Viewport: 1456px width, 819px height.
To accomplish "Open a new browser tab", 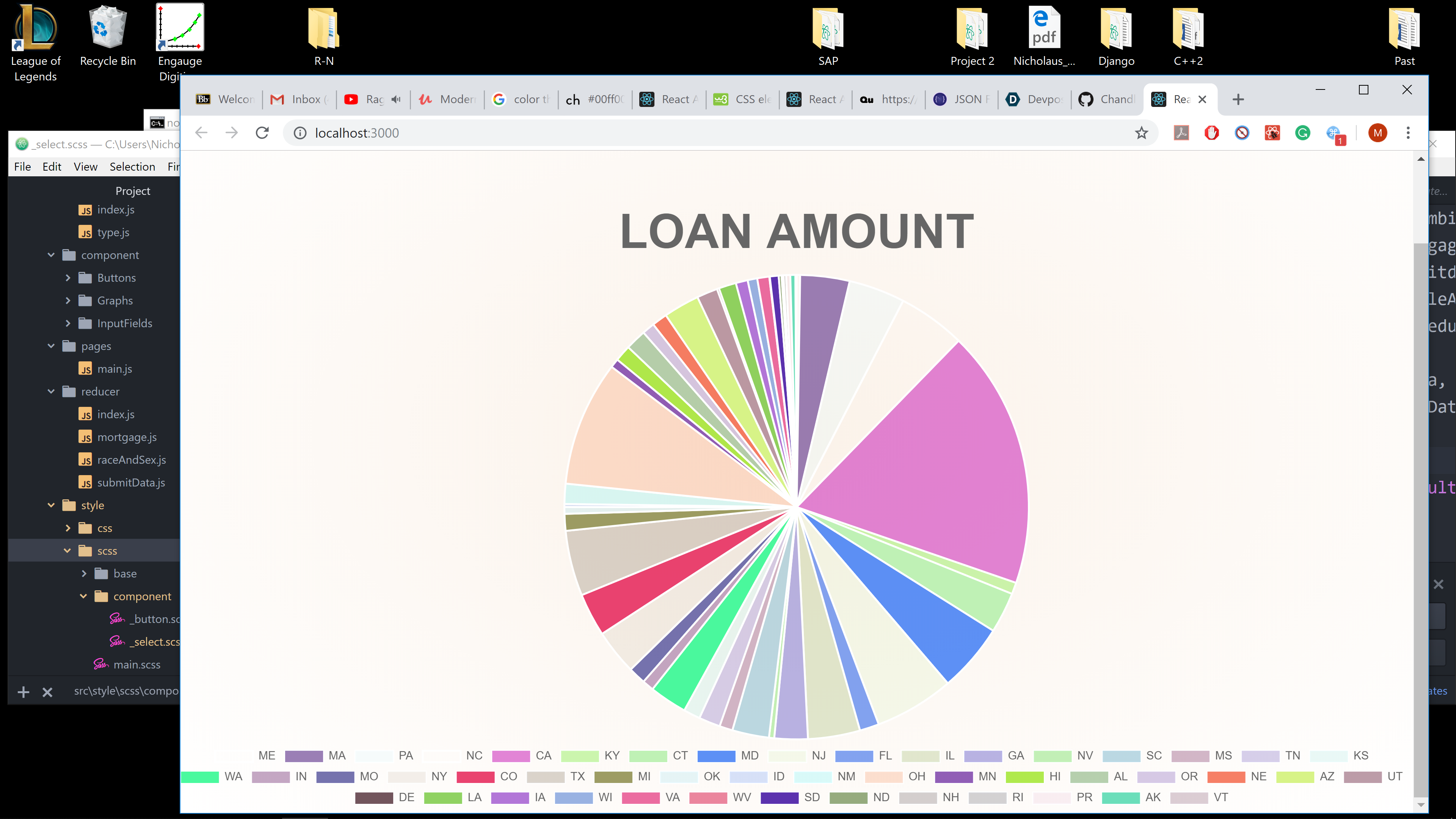I will coord(1238,99).
